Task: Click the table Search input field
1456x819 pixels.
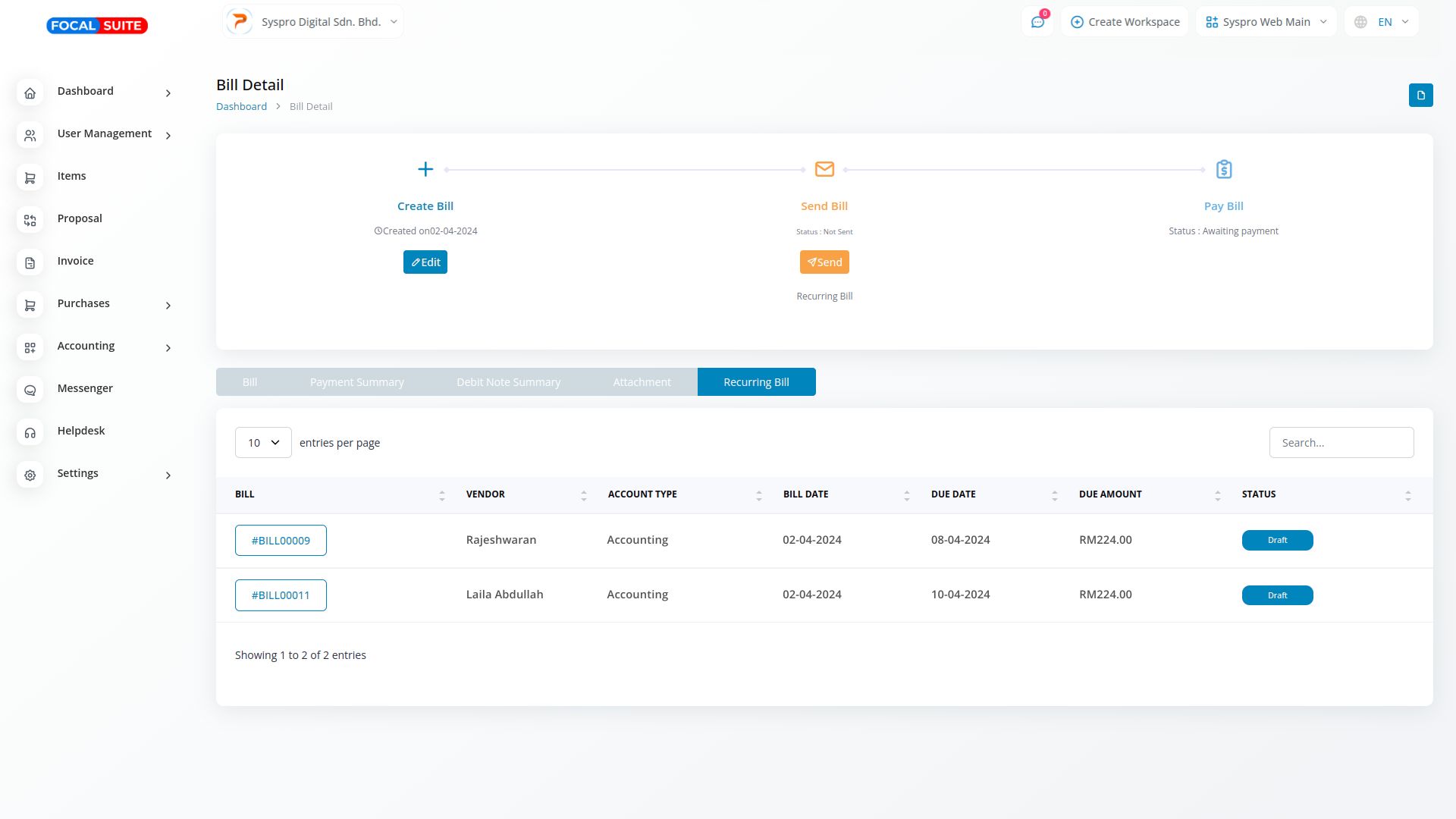Action: pyautogui.click(x=1341, y=443)
